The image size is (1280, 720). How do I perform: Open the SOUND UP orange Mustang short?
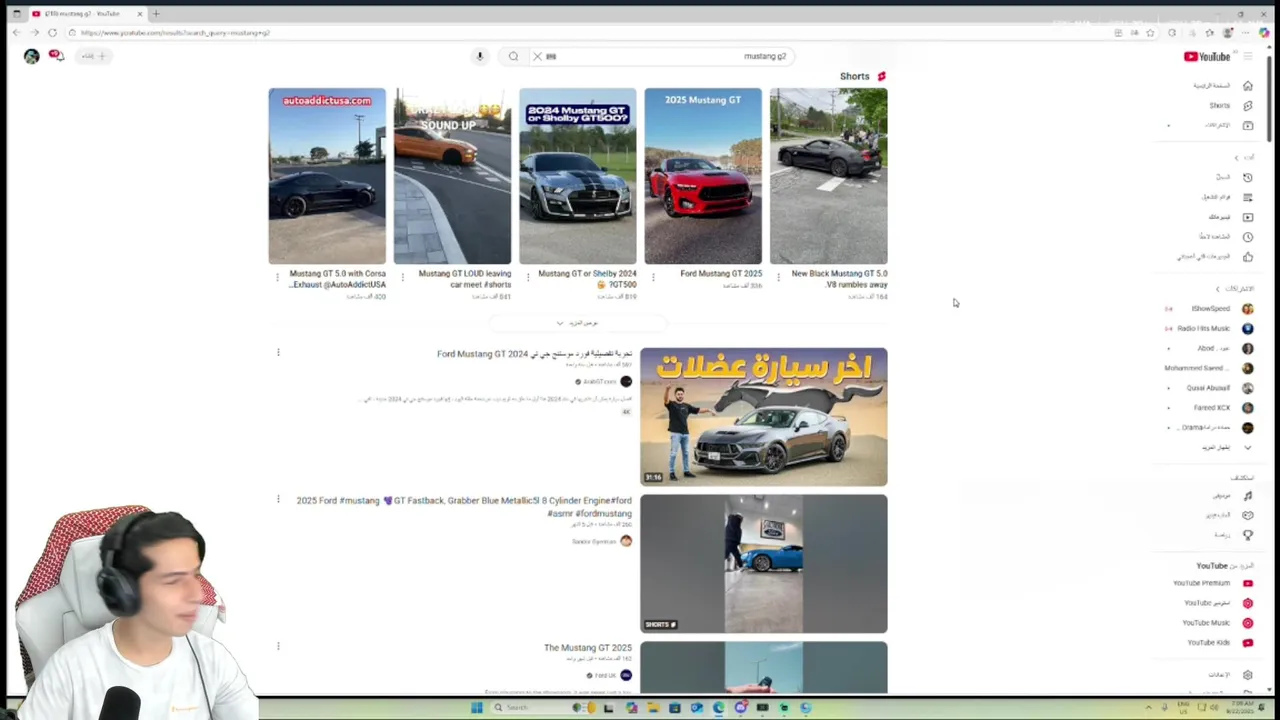[x=452, y=176]
